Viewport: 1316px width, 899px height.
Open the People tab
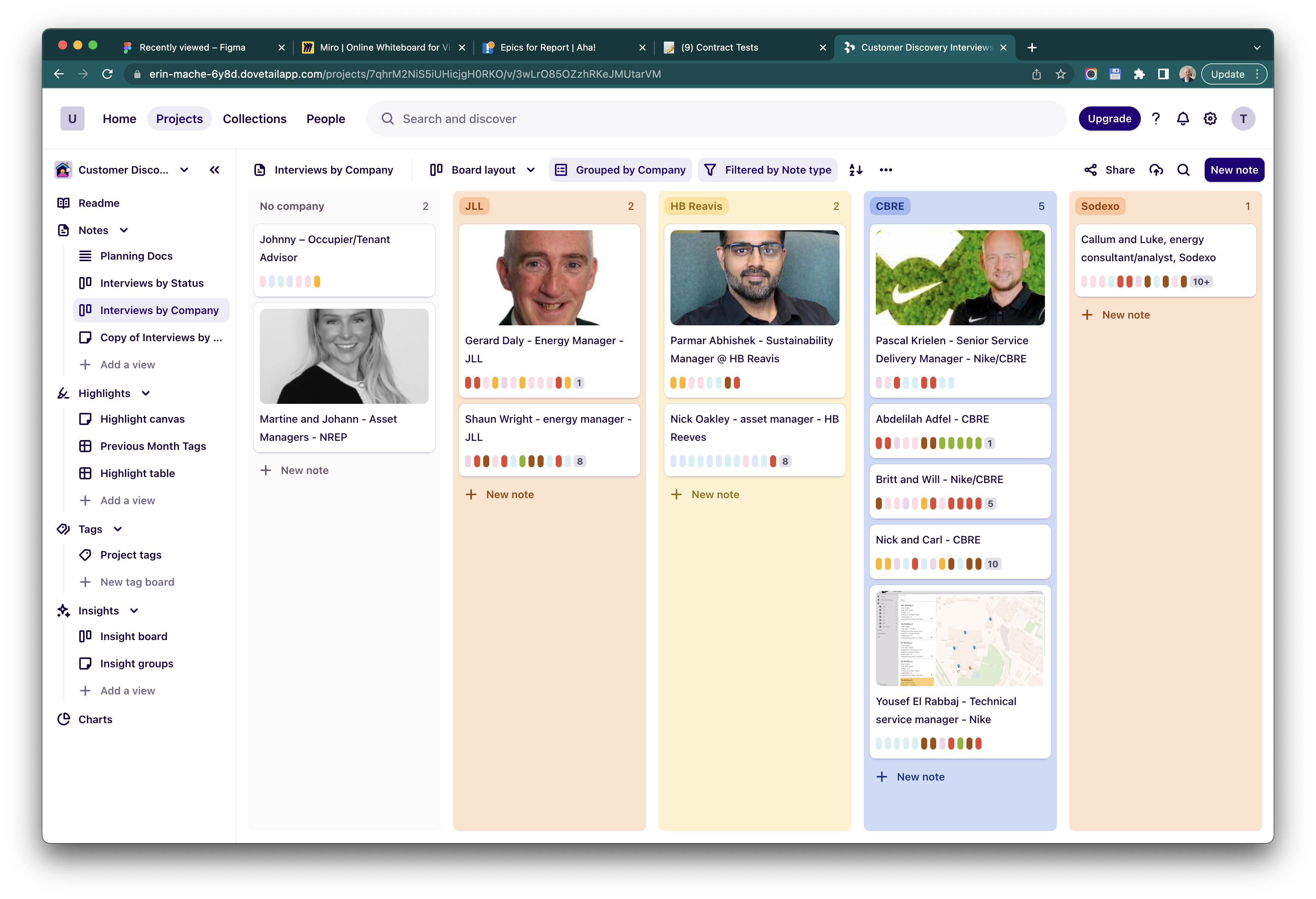[x=325, y=119]
